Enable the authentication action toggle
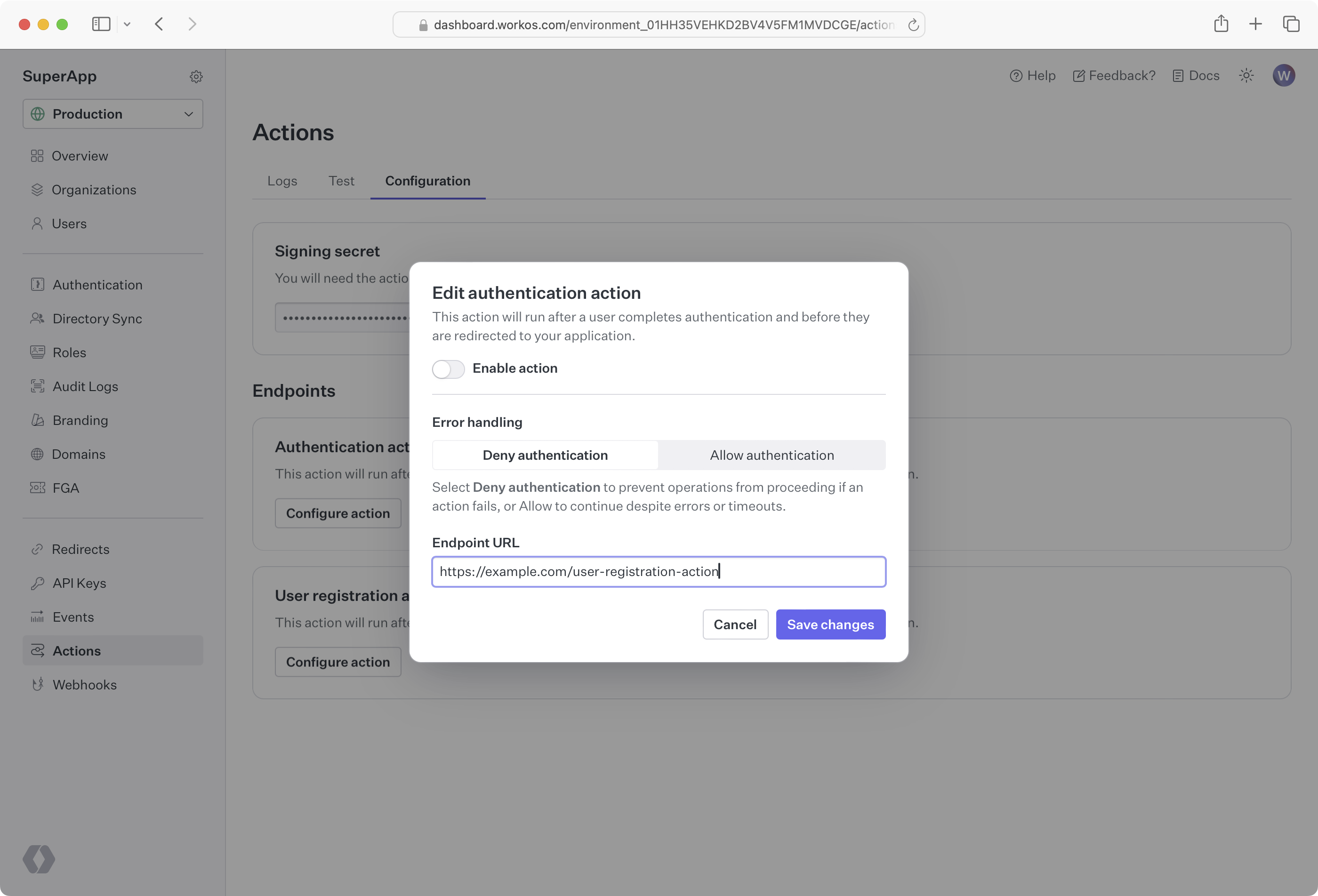1318x896 pixels. point(448,368)
